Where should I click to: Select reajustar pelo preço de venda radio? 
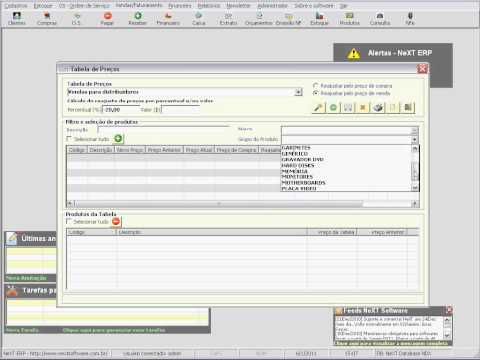pyautogui.click(x=315, y=93)
